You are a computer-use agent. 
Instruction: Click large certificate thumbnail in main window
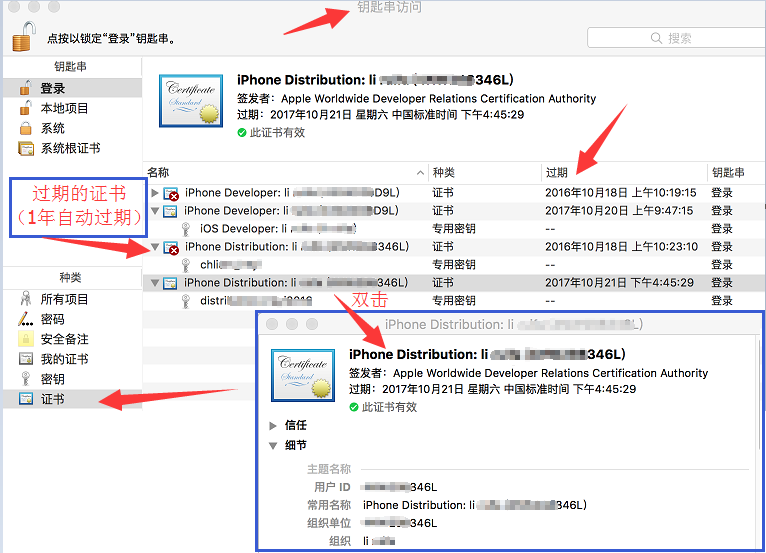click(191, 101)
